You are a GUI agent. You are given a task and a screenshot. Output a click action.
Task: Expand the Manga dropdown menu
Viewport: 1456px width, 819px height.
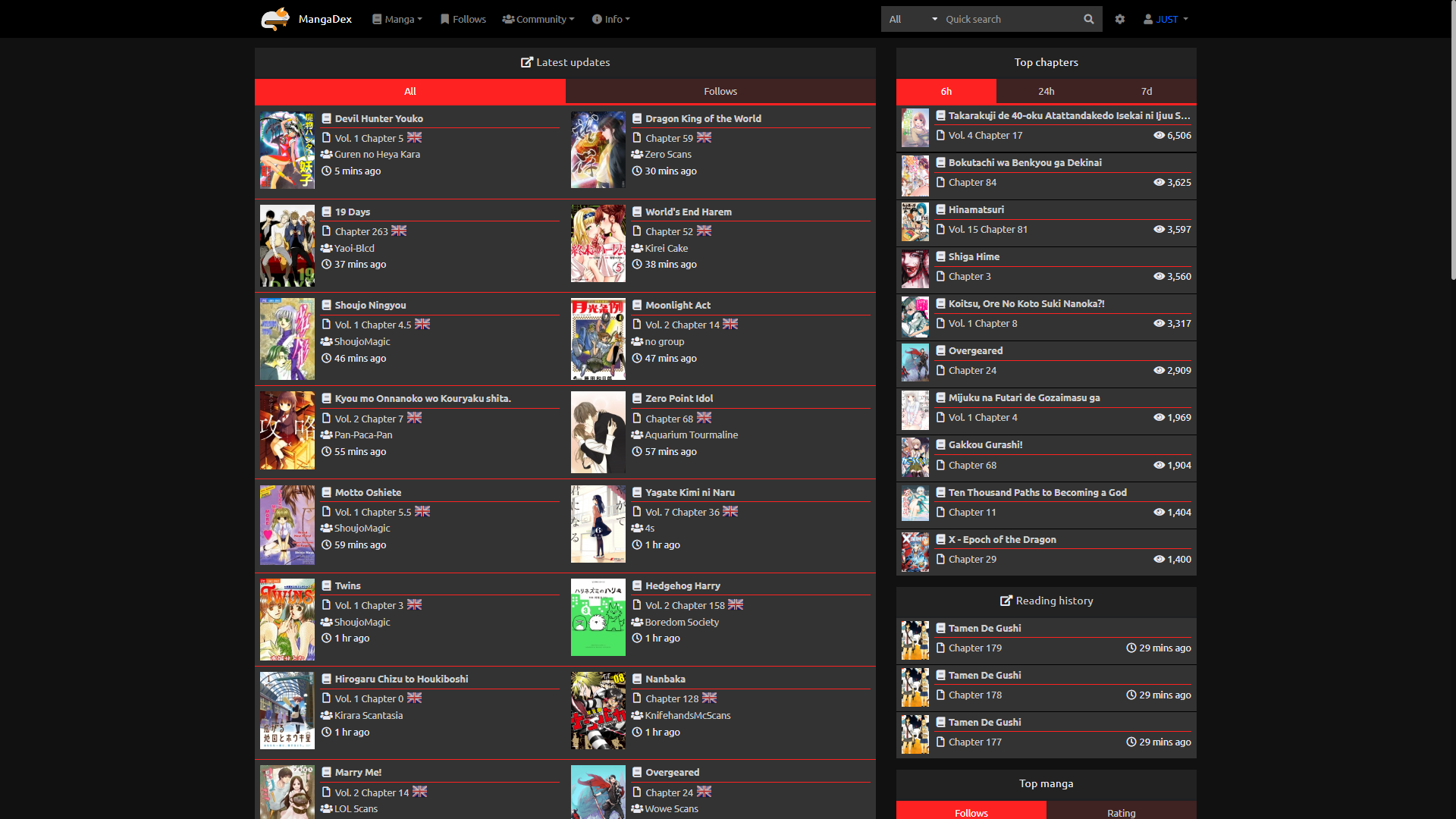click(397, 19)
